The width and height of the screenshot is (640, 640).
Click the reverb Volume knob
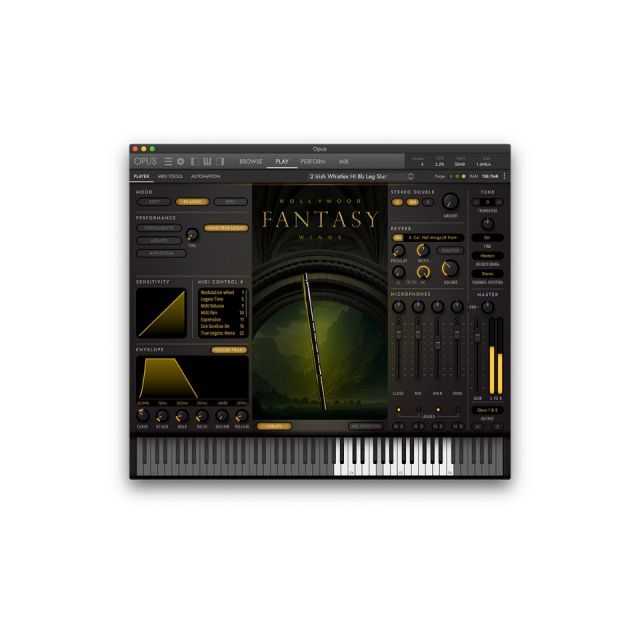point(450,268)
